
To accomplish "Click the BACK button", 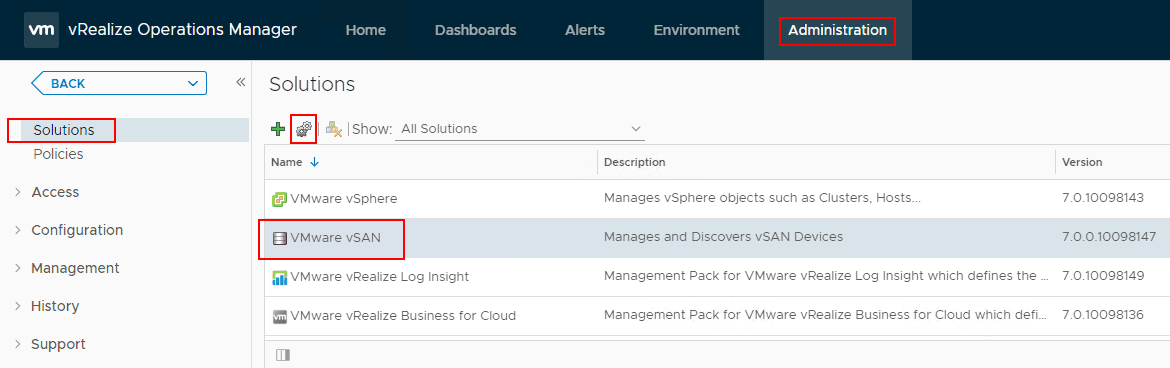I will click(119, 84).
